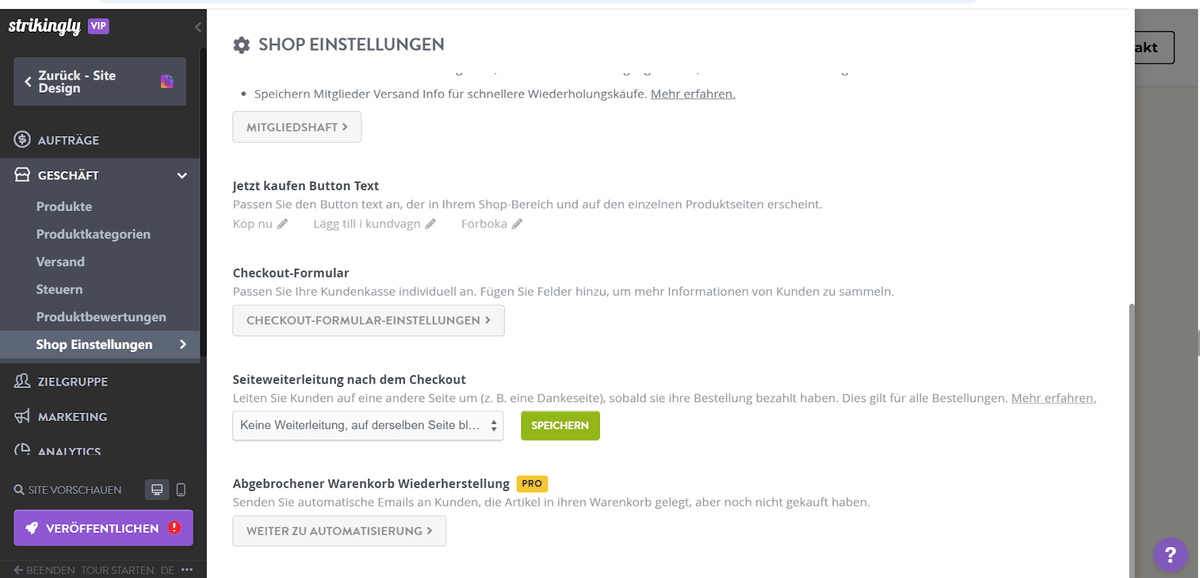The width and height of the screenshot is (1200, 578).
Task: Open Checkout-Formular-Einstellungen
Action: click(x=368, y=321)
